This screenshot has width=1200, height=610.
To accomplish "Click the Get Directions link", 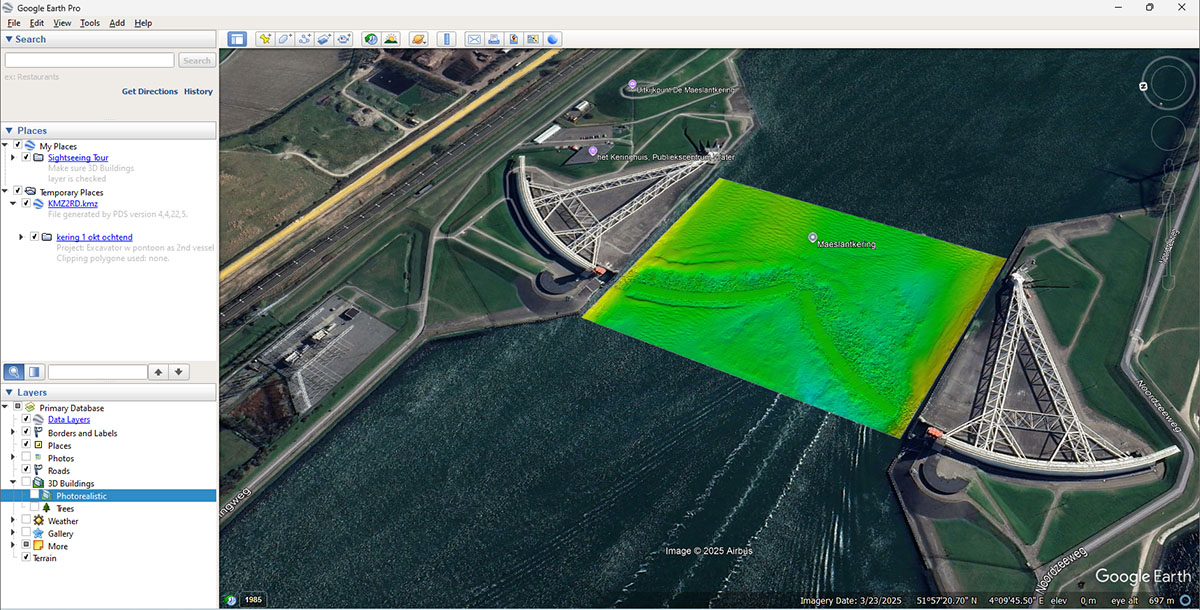I will point(150,91).
